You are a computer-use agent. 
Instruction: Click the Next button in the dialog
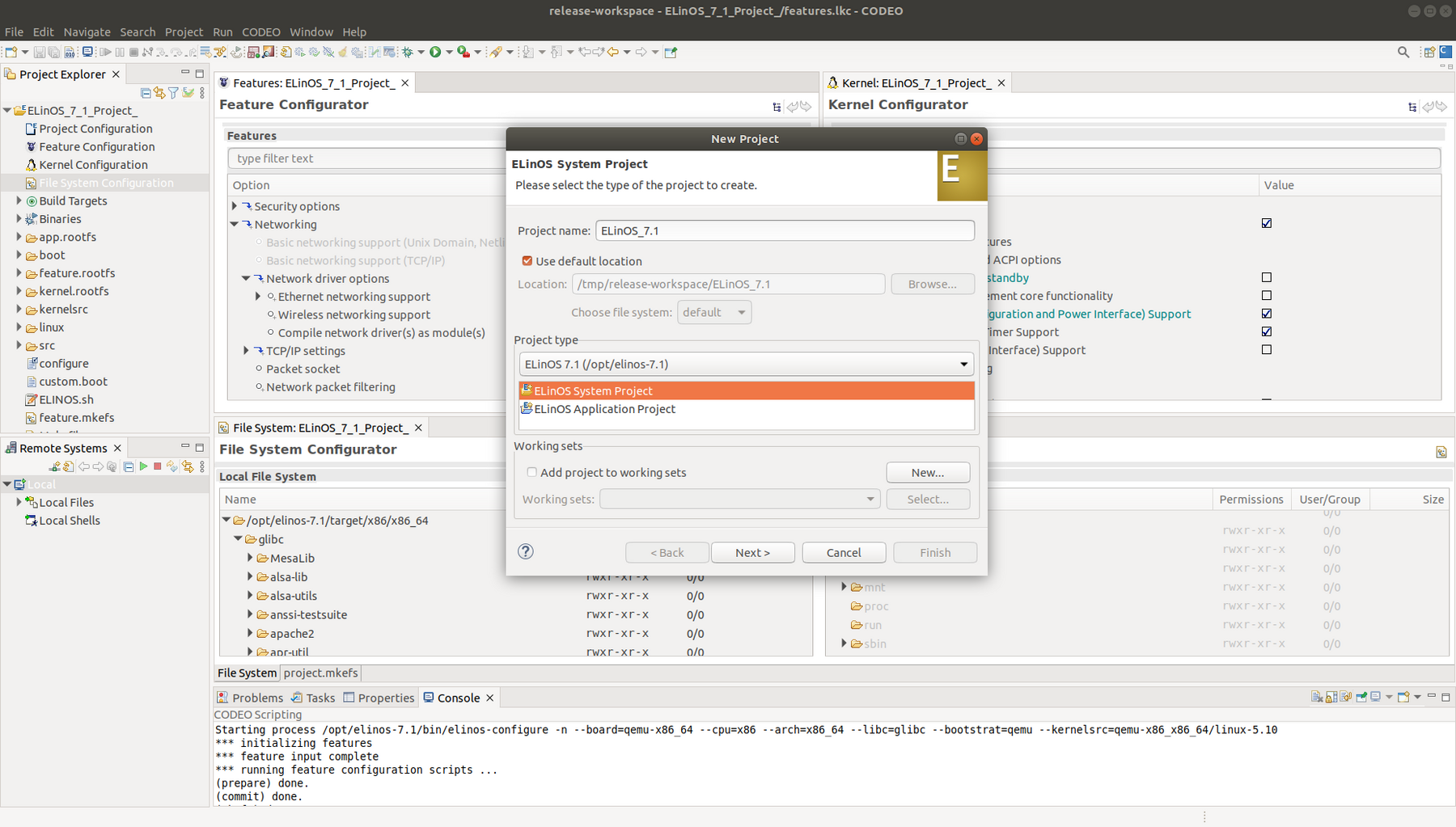coord(752,552)
